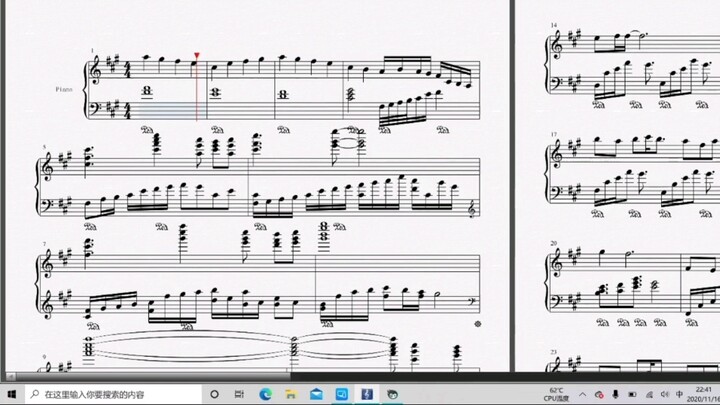Open the network tray icon

(649, 394)
